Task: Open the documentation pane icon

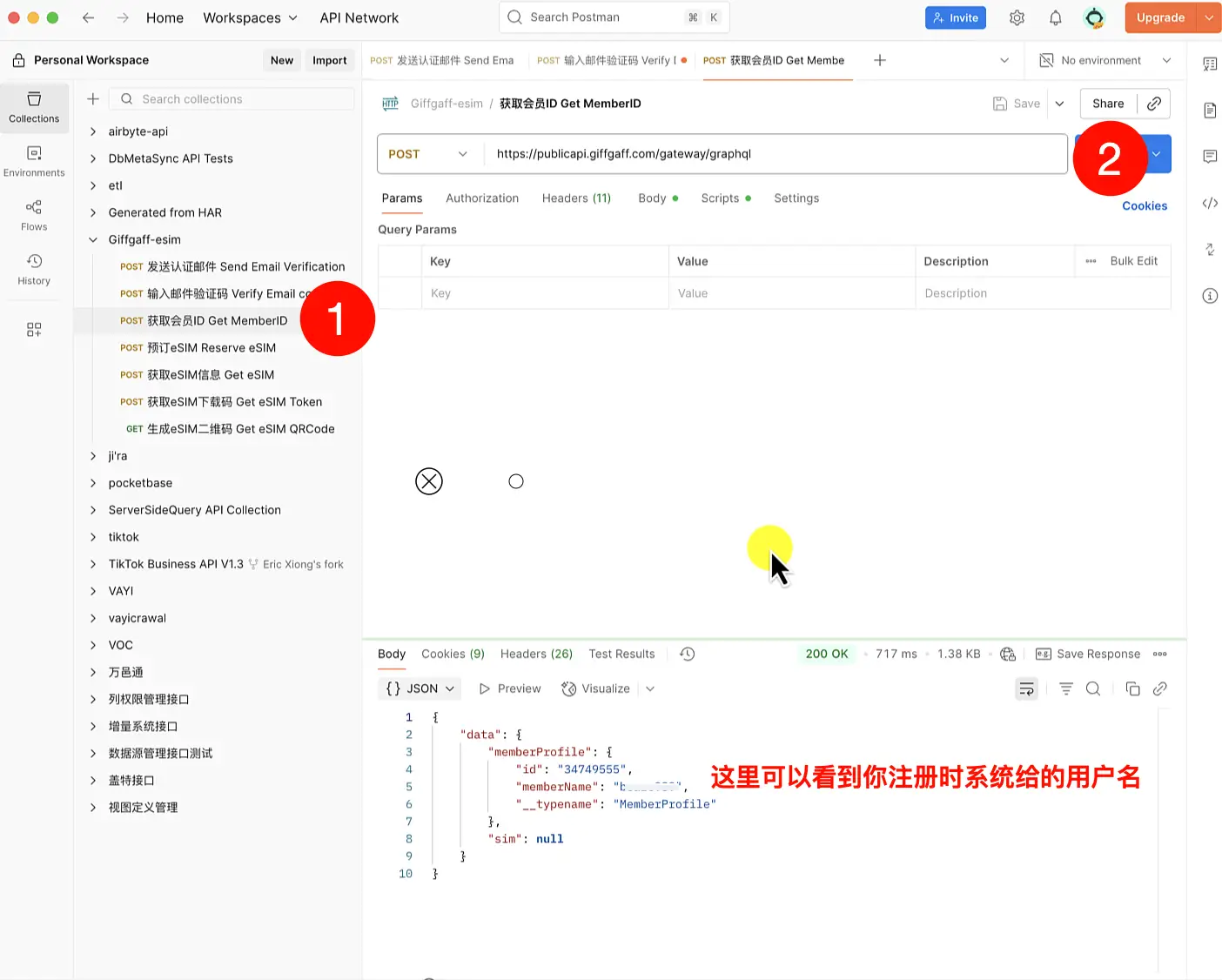Action: coord(1210,110)
